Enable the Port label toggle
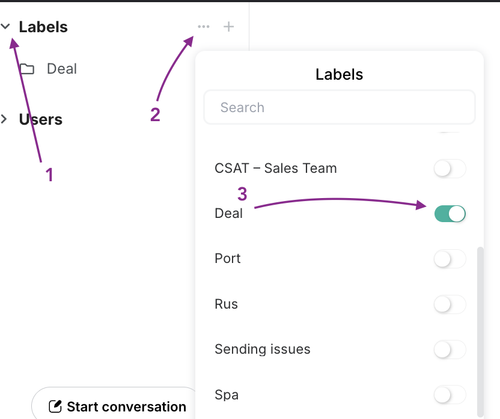 [450, 259]
